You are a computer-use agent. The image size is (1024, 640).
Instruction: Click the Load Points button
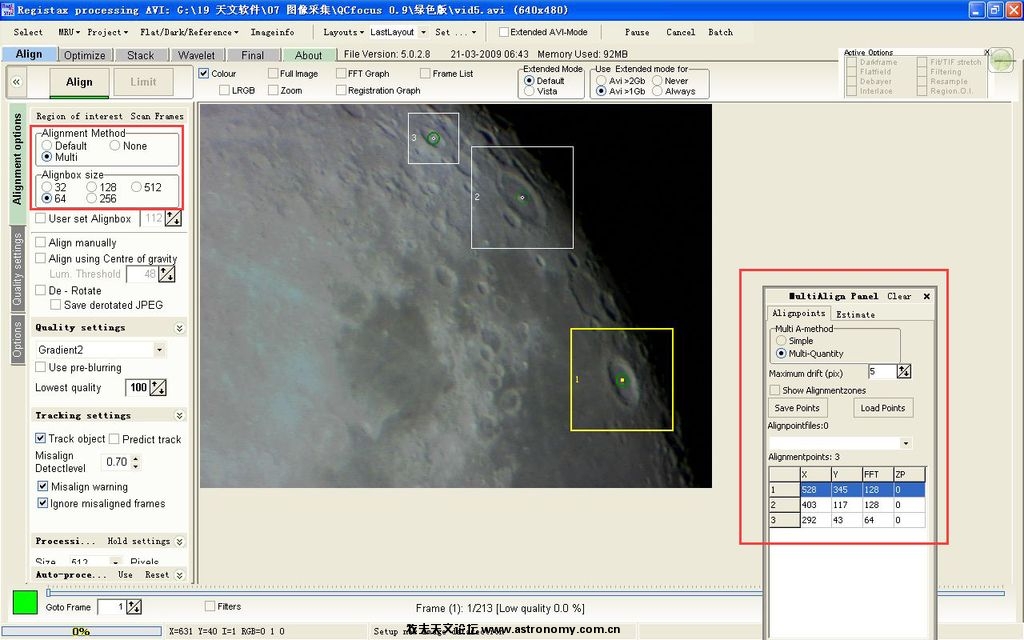[883, 408]
